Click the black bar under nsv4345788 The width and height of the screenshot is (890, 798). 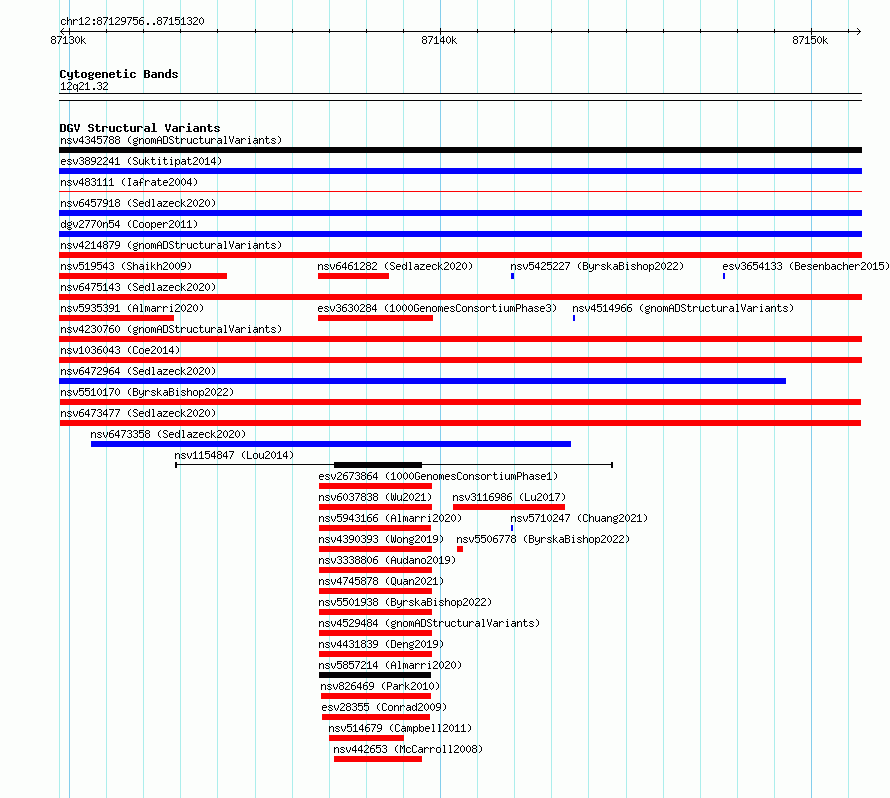pos(460,150)
